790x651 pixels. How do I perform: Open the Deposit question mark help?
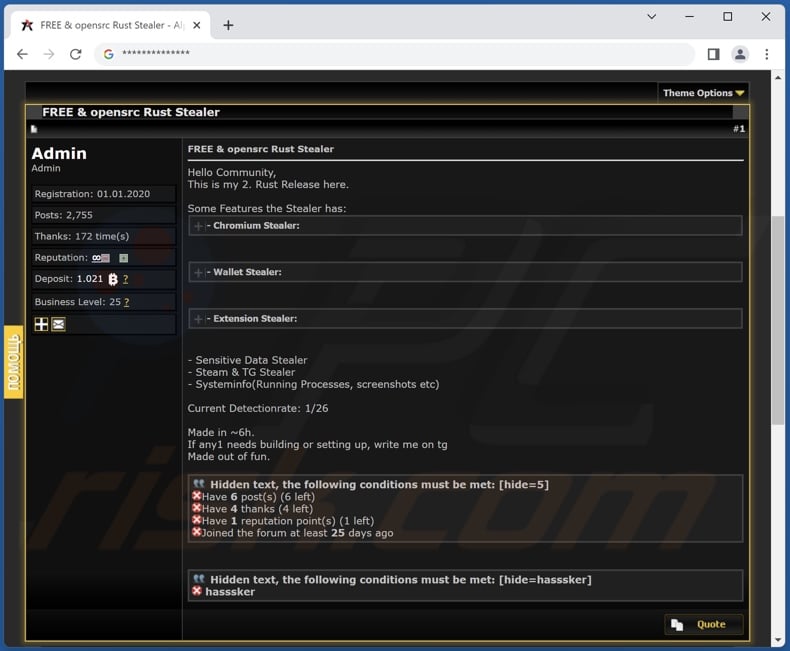tap(125, 279)
